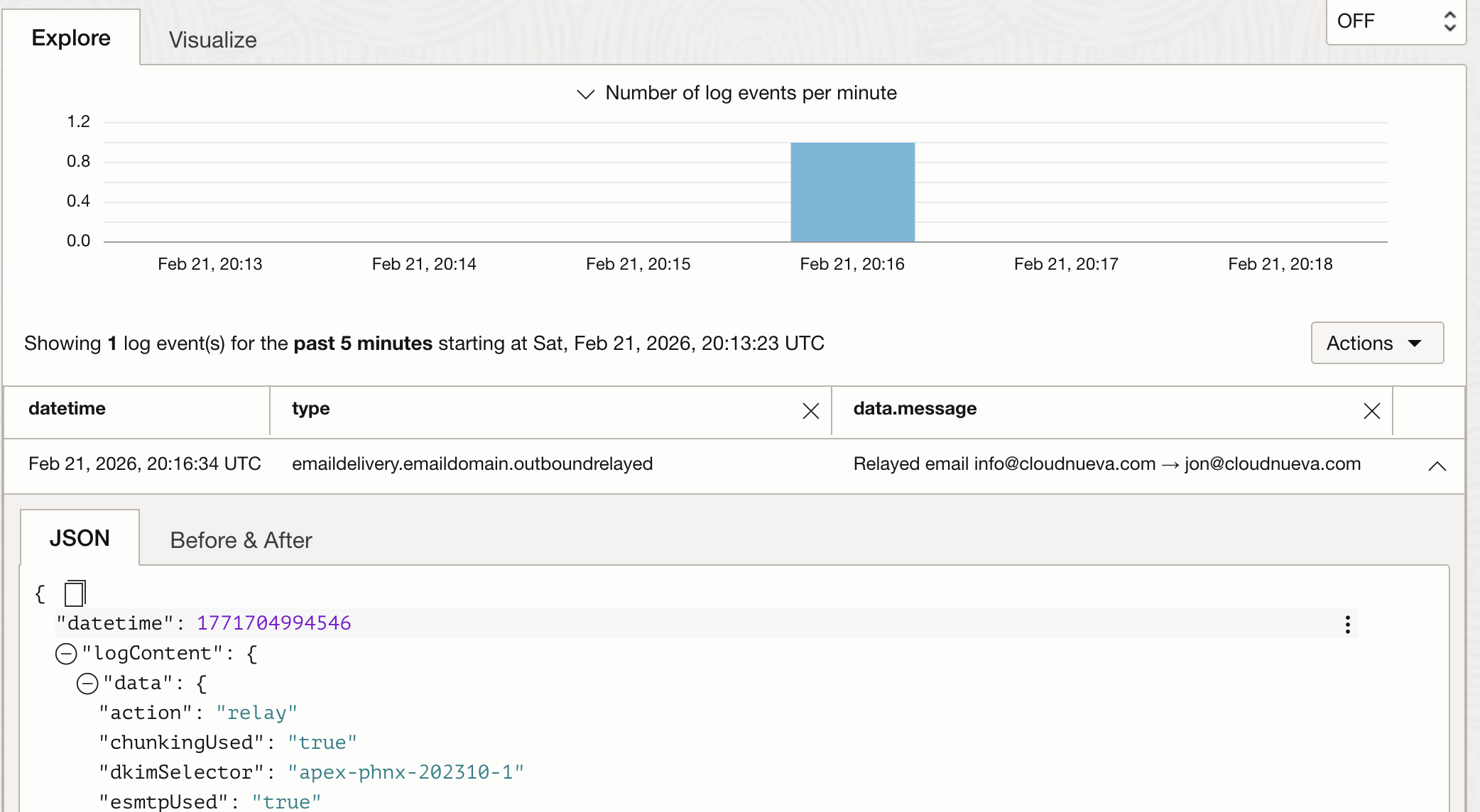Image resolution: width=1480 pixels, height=812 pixels.
Task: Collapse the expanded log entry with the caret
Action: pyautogui.click(x=1437, y=466)
